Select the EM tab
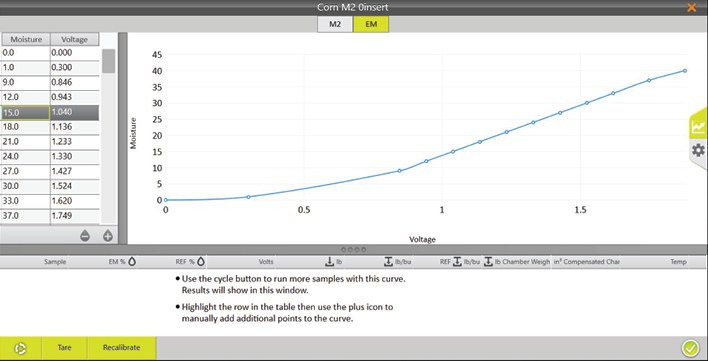 (371, 24)
